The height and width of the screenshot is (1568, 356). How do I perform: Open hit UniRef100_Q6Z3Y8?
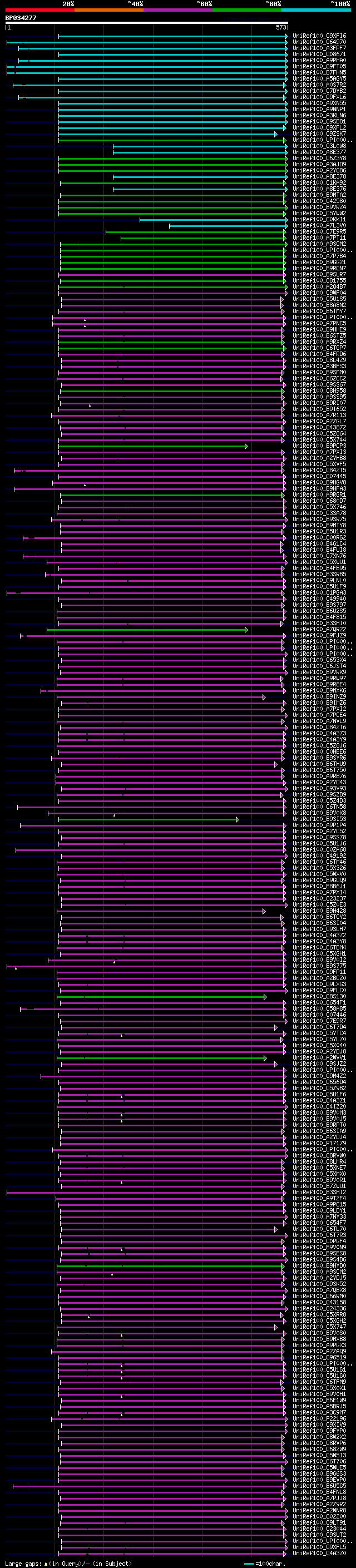(319, 159)
